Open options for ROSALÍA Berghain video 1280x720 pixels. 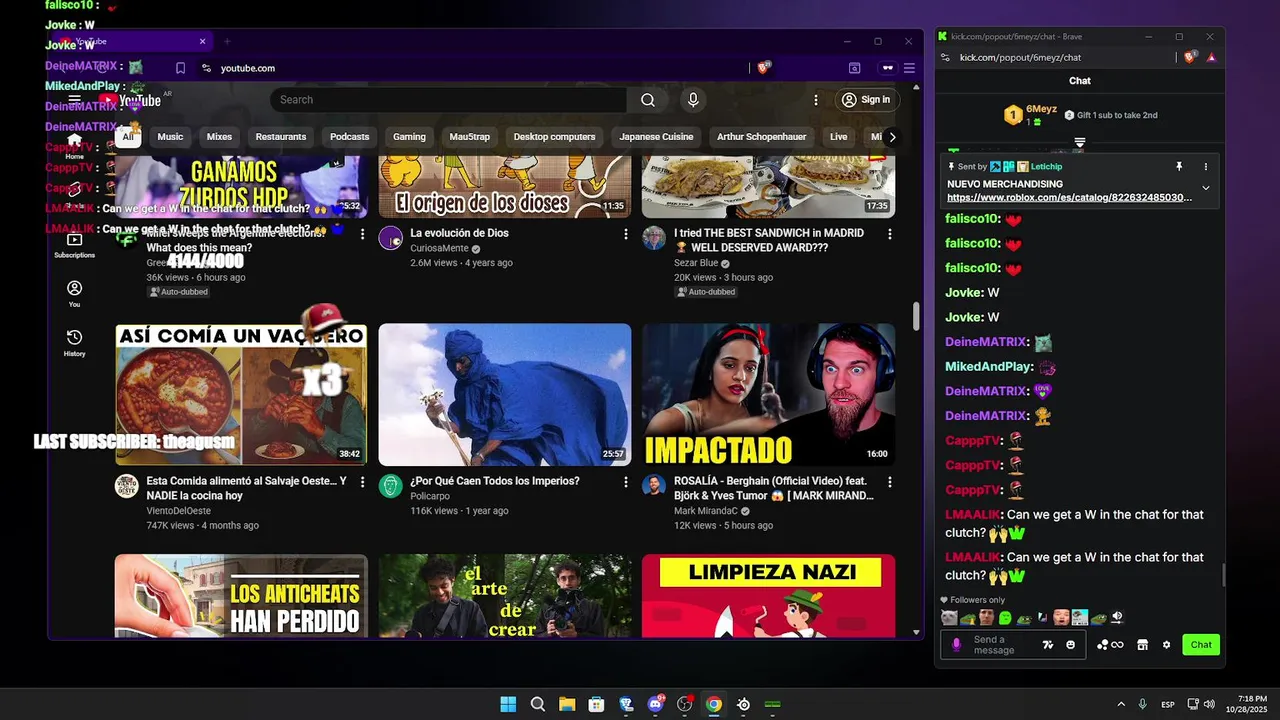click(889, 482)
